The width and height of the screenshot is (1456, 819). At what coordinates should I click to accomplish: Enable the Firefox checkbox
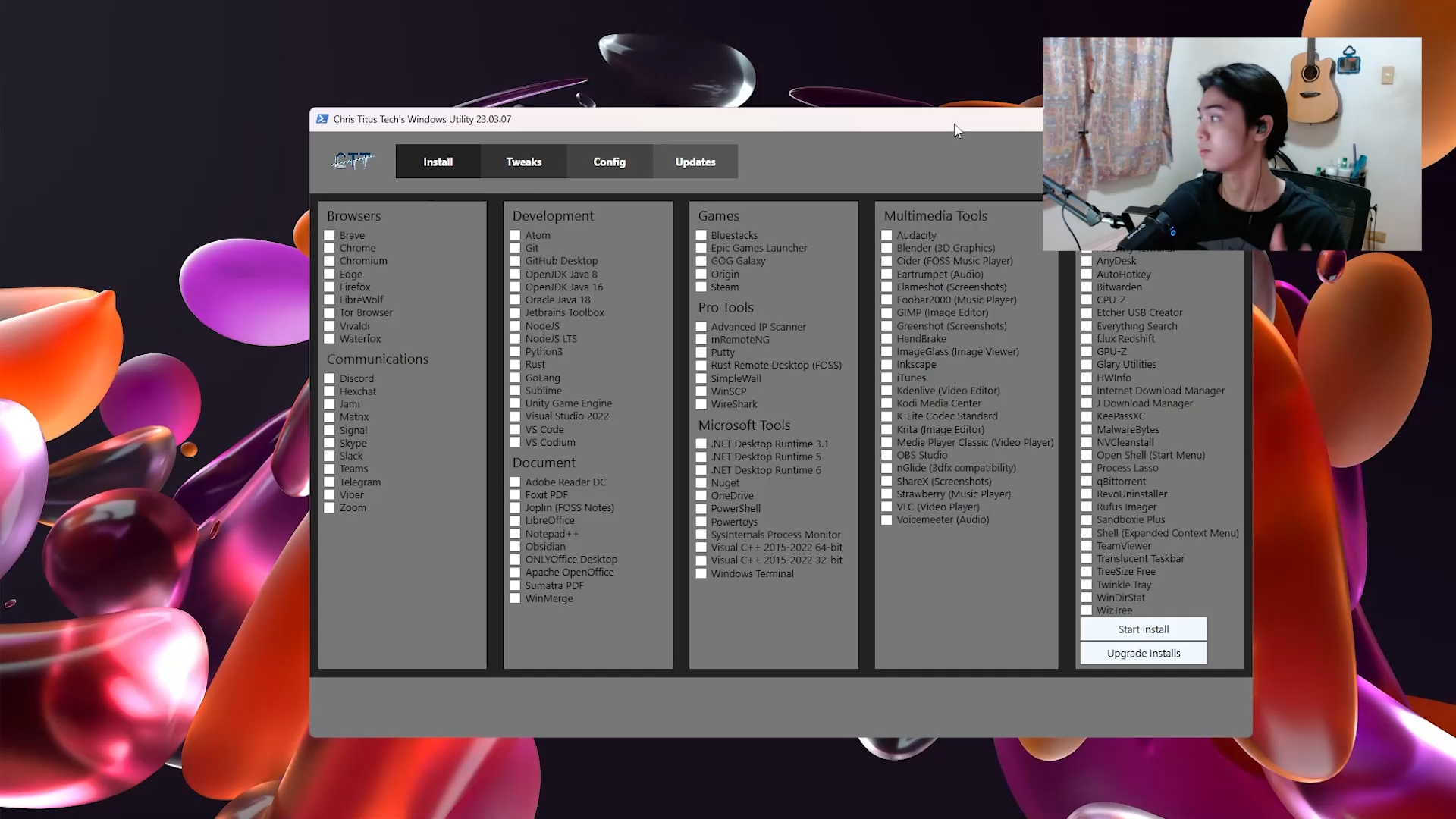click(x=330, y=287)
